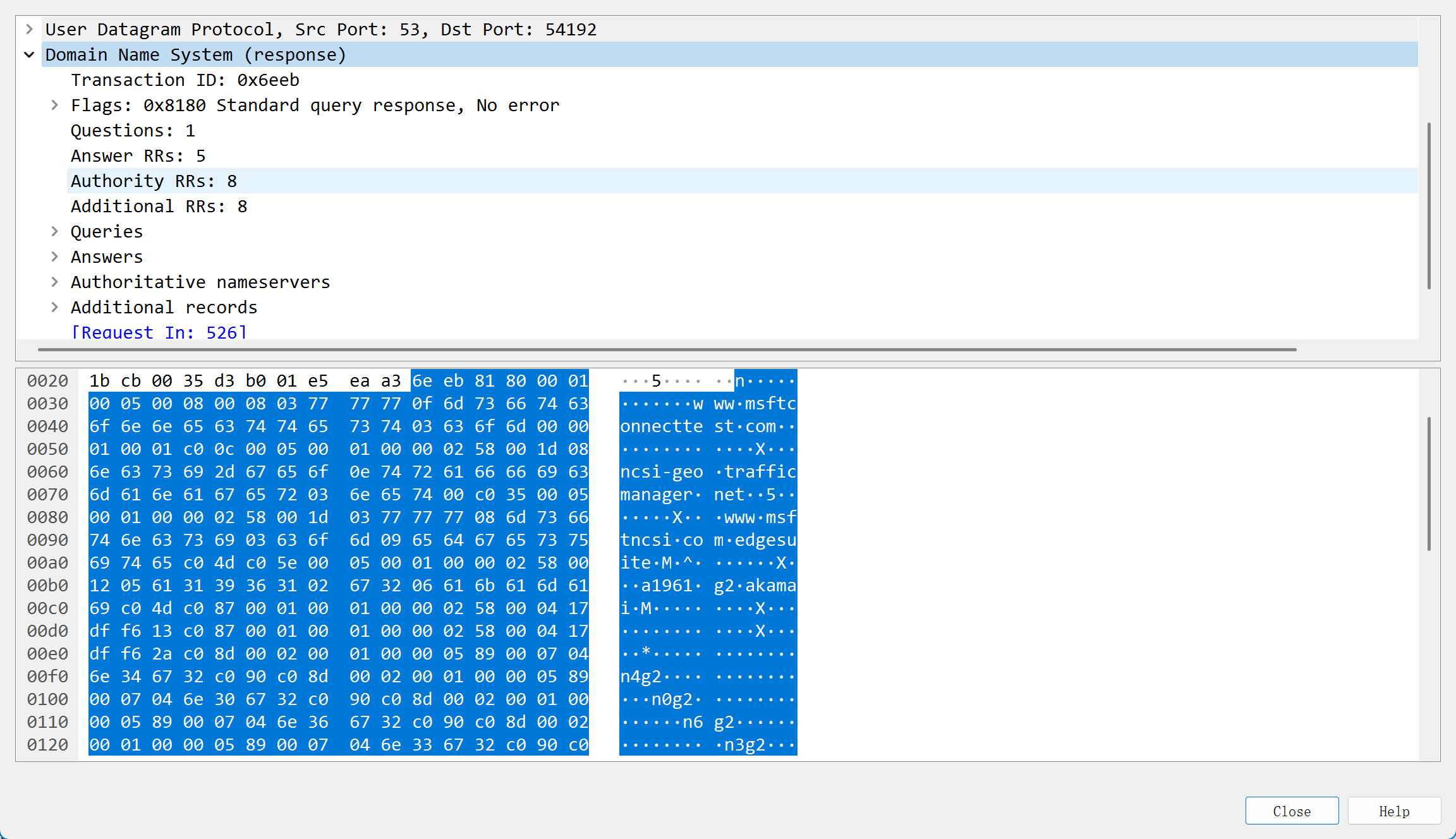
Task: Select the Authoritative nameservers row label
Action: (x=200, y=282)
